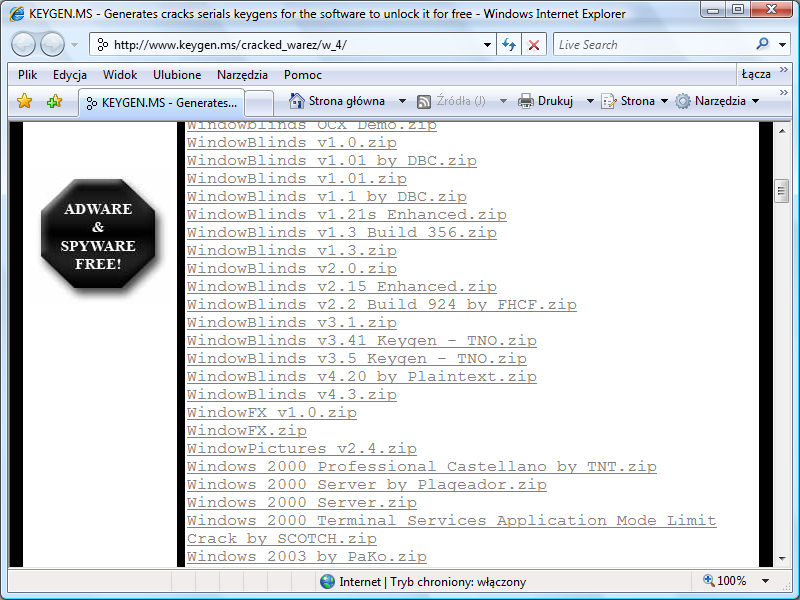Open the WindowFX.zip link

[x=246, y=431]
